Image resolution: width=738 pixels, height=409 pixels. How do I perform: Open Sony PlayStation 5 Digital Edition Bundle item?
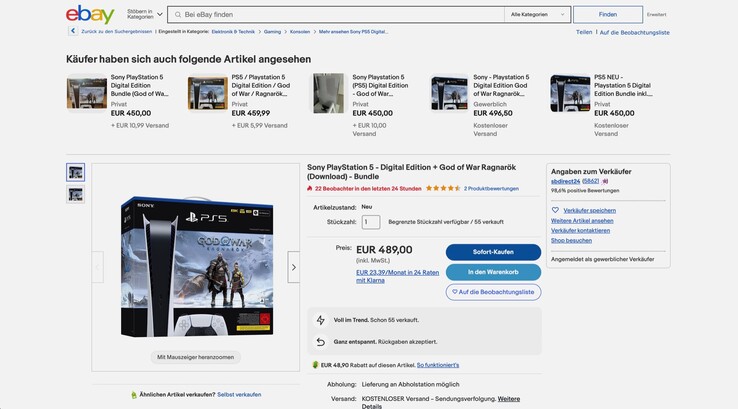119,101
